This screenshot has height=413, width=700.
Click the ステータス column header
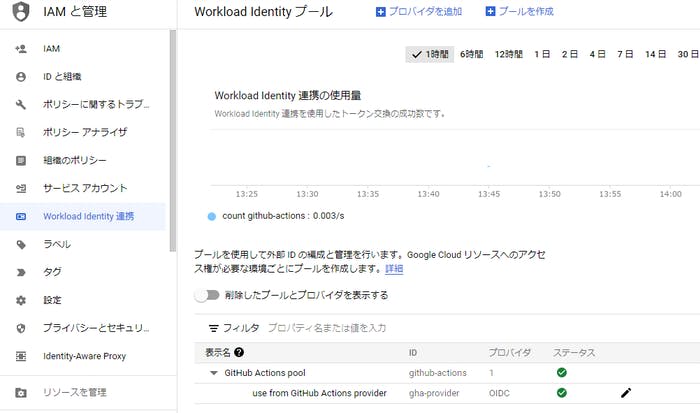coord(574,353)
